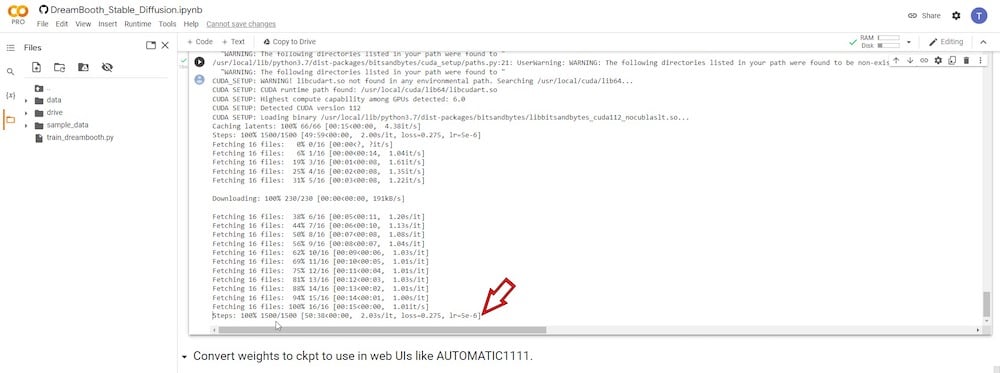
Task: Click the GitHub icon beside notebook title
Action: pos(43,10)
